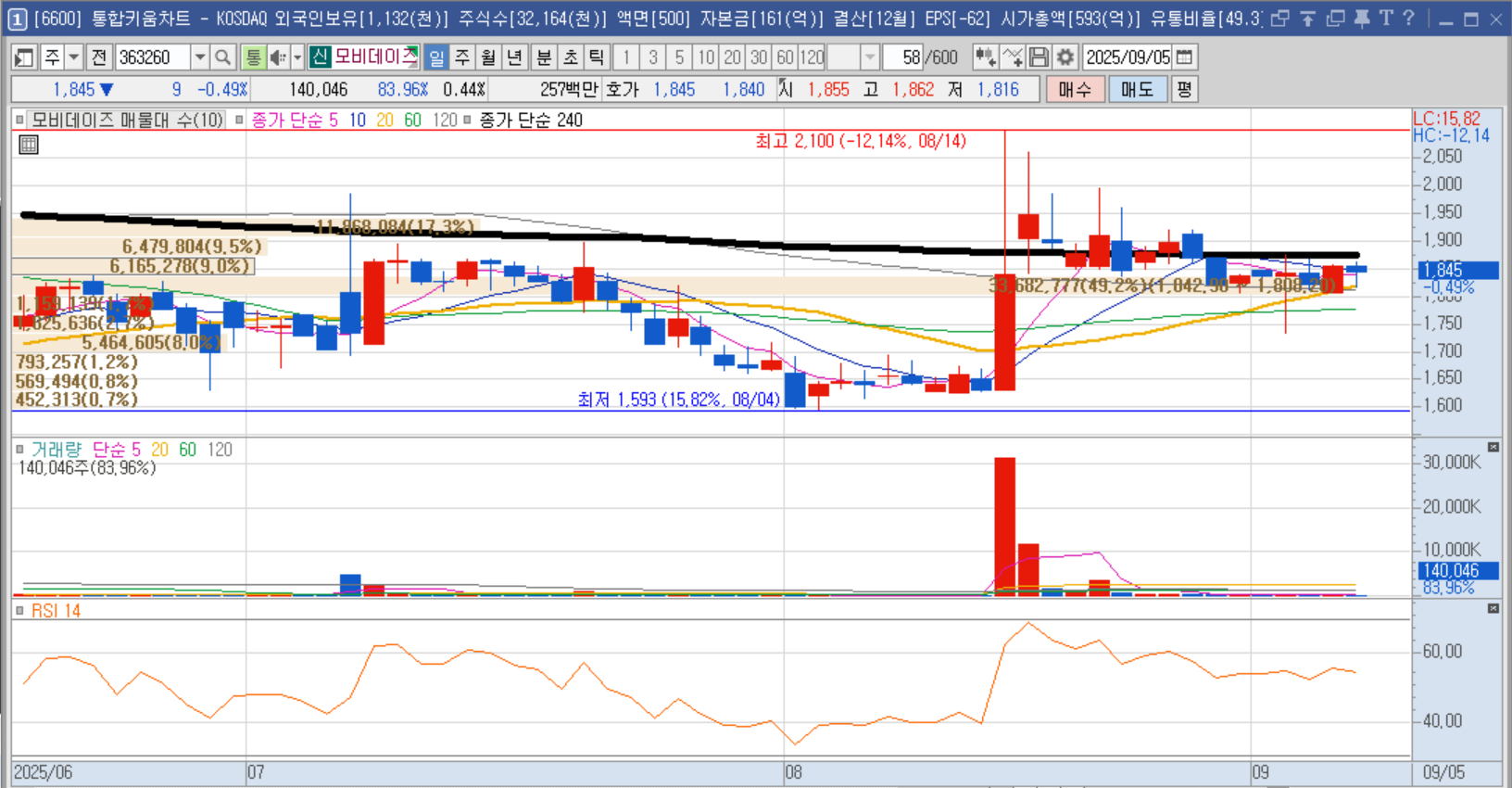Select the 월 (monthly) chart period
The width and height of the screenshot is (1512, 788).
(489, 57)
